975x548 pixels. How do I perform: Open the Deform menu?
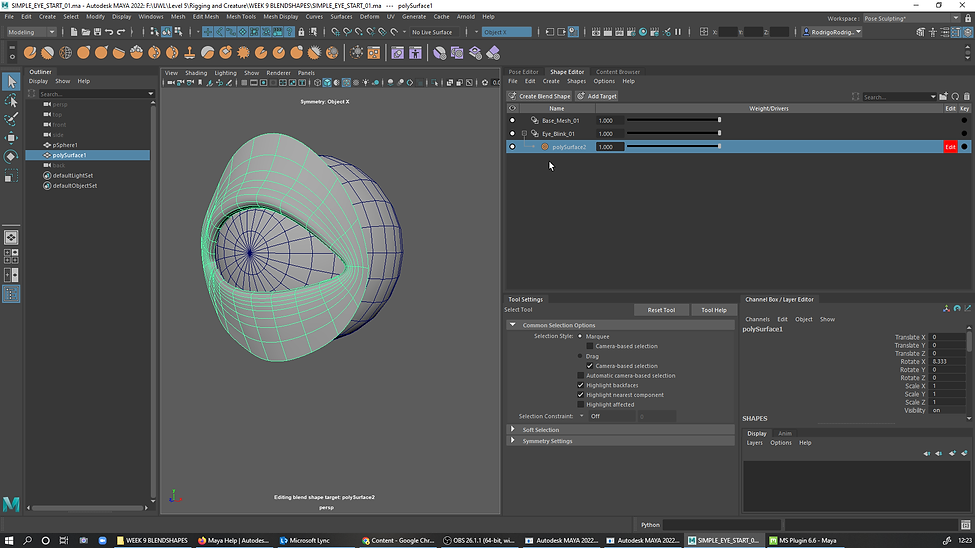(369, 17)
